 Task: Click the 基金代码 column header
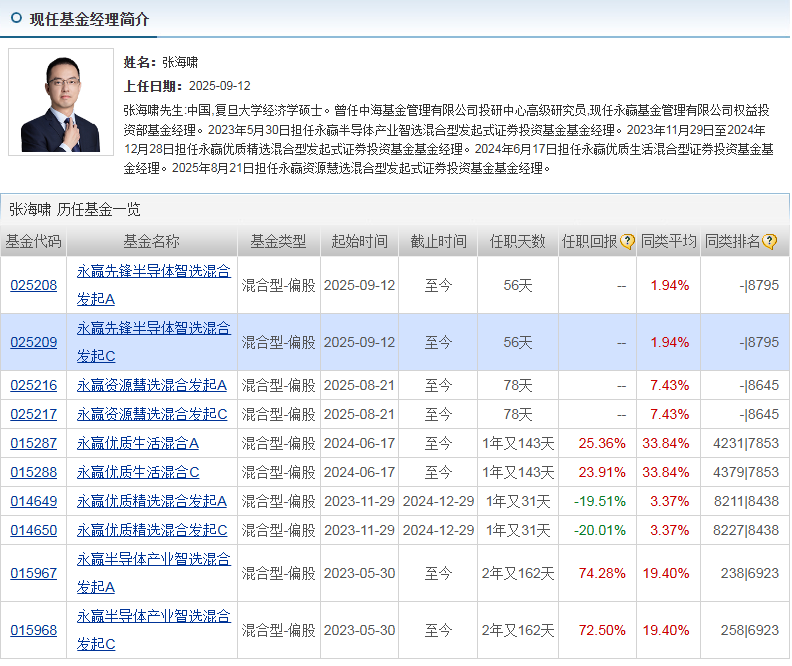point(33,242)
